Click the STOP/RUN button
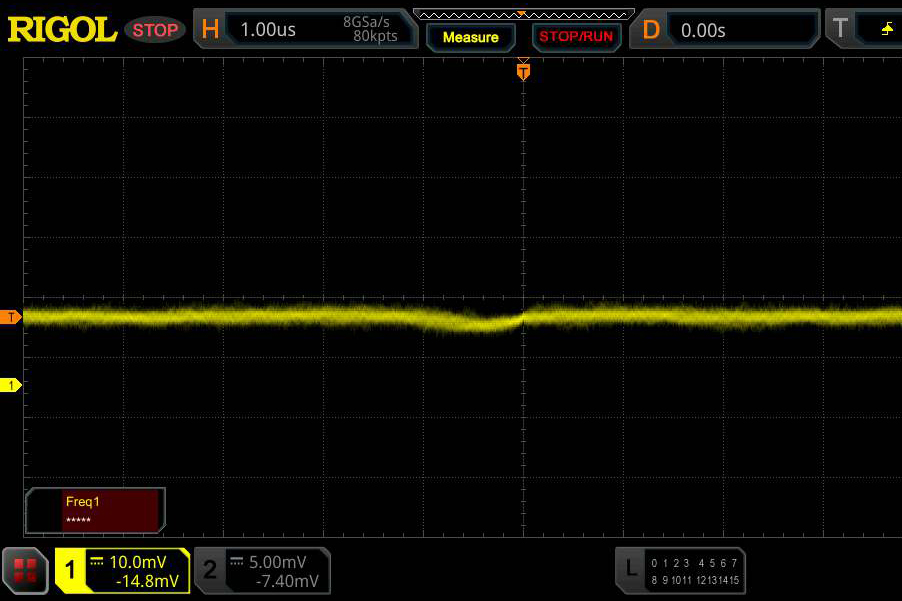 click(x=576, y=37)
